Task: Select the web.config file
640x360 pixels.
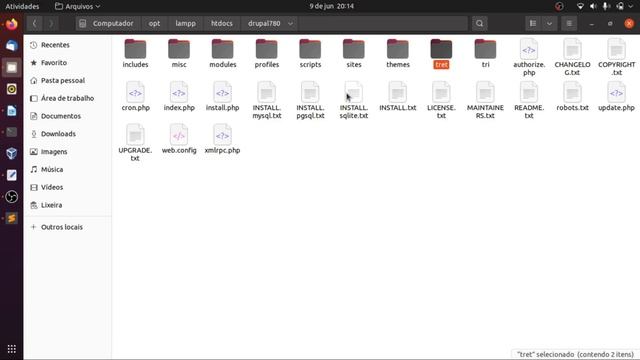Action: [x=179, y=139]
